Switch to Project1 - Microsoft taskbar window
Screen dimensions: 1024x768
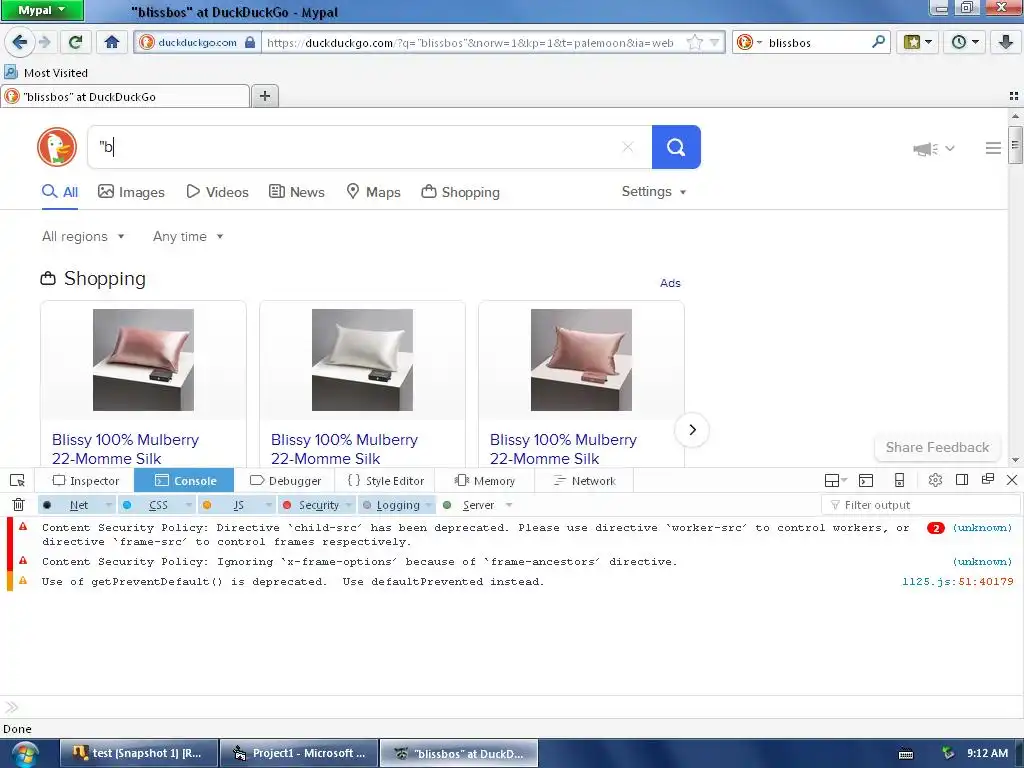click(299, 754)
